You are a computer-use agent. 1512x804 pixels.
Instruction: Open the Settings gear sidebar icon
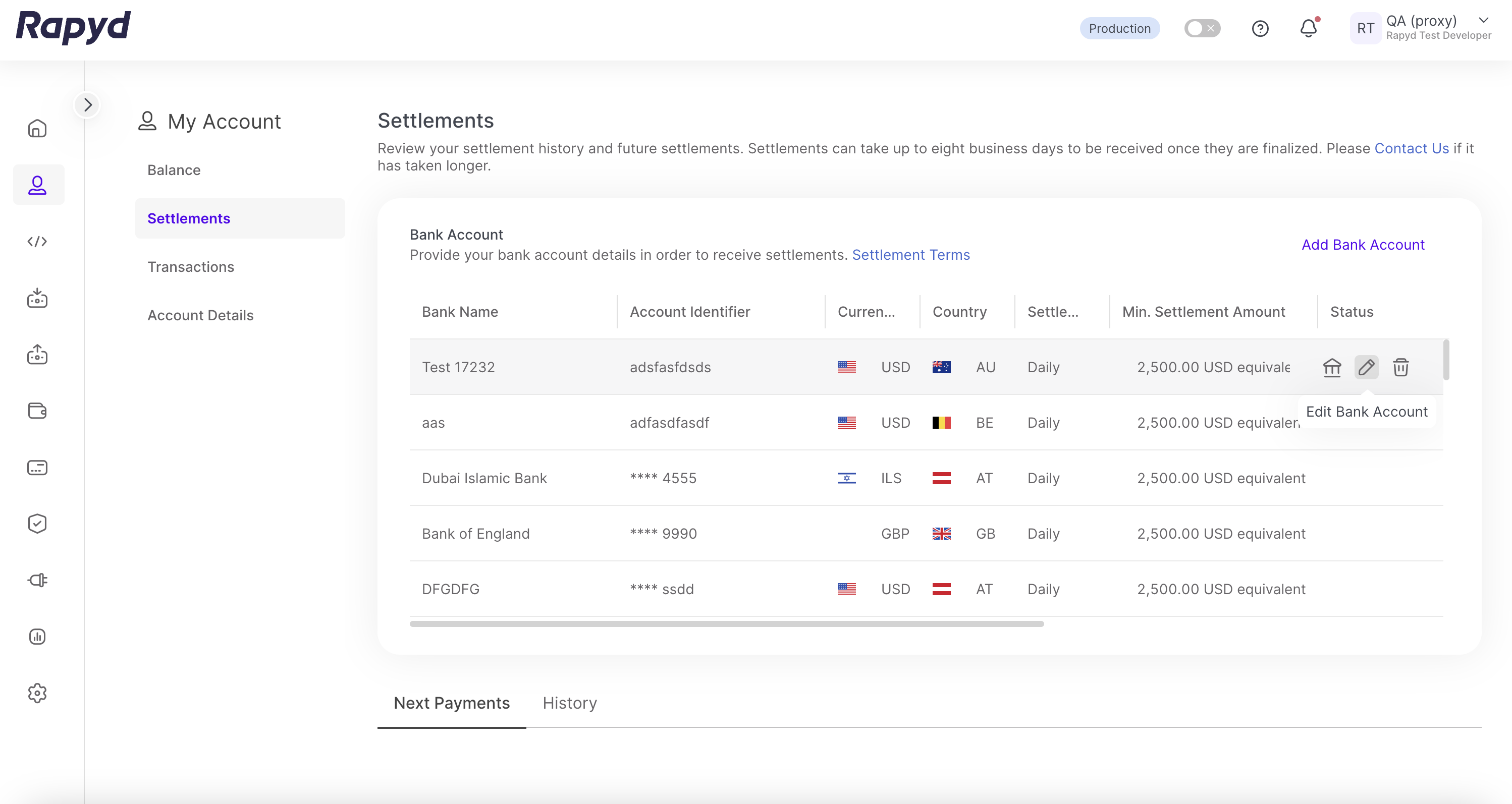tap(37, 693)
